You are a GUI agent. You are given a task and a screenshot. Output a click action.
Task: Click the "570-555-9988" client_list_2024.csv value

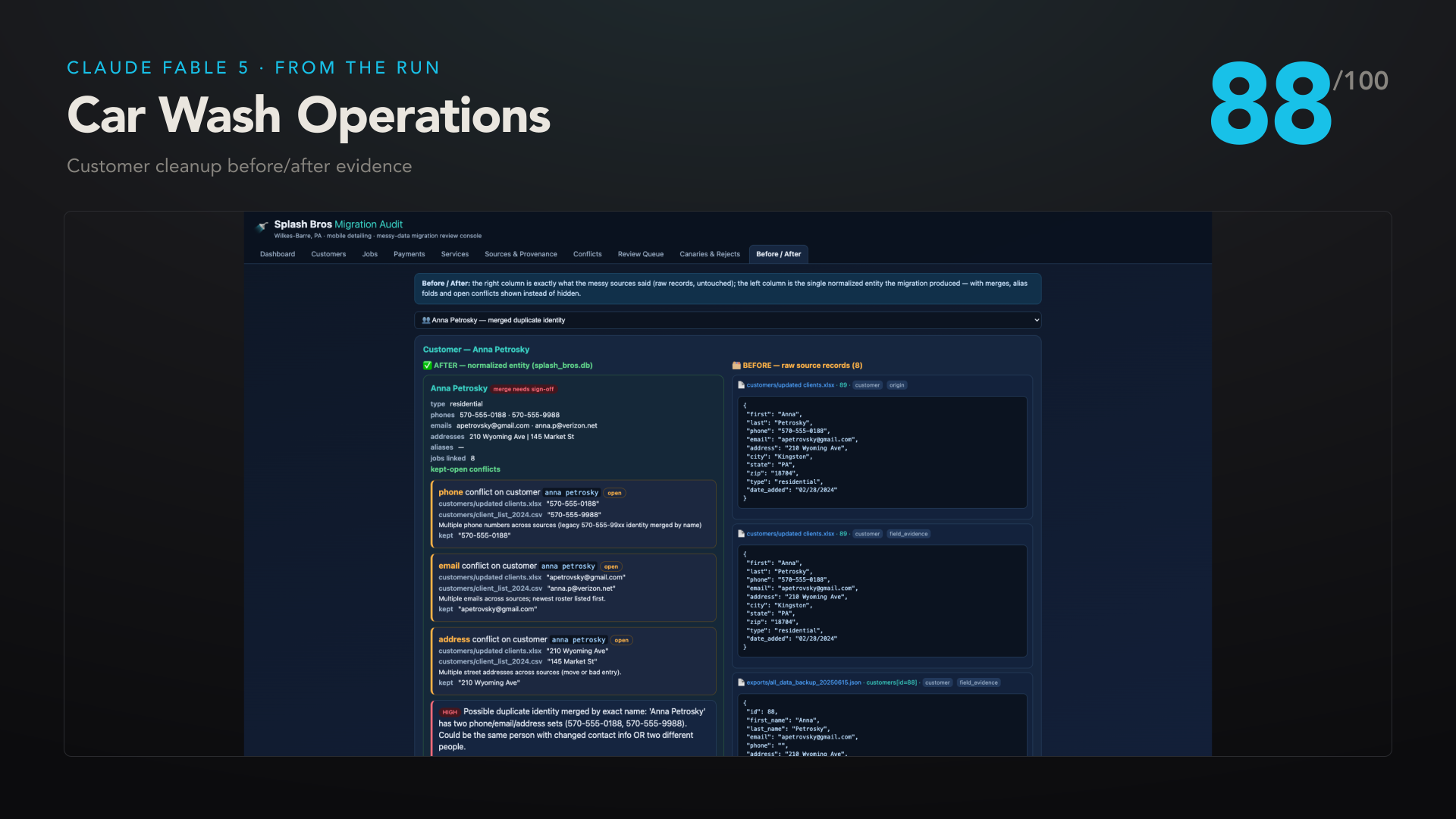[574, 515]
